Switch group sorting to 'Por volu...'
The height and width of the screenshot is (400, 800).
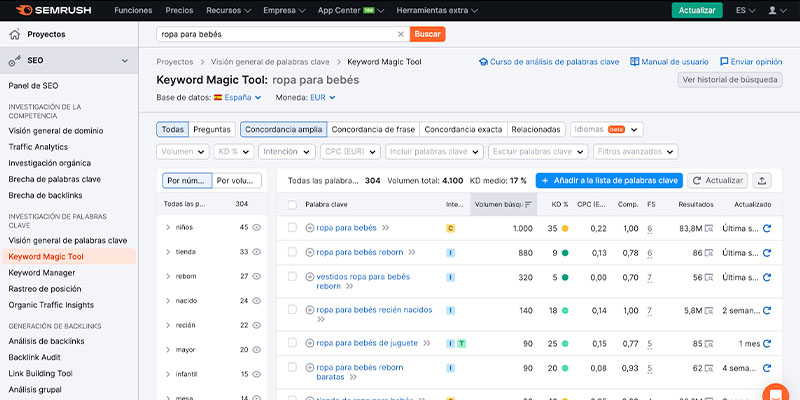pyautogui.click(x=236, y=181)
